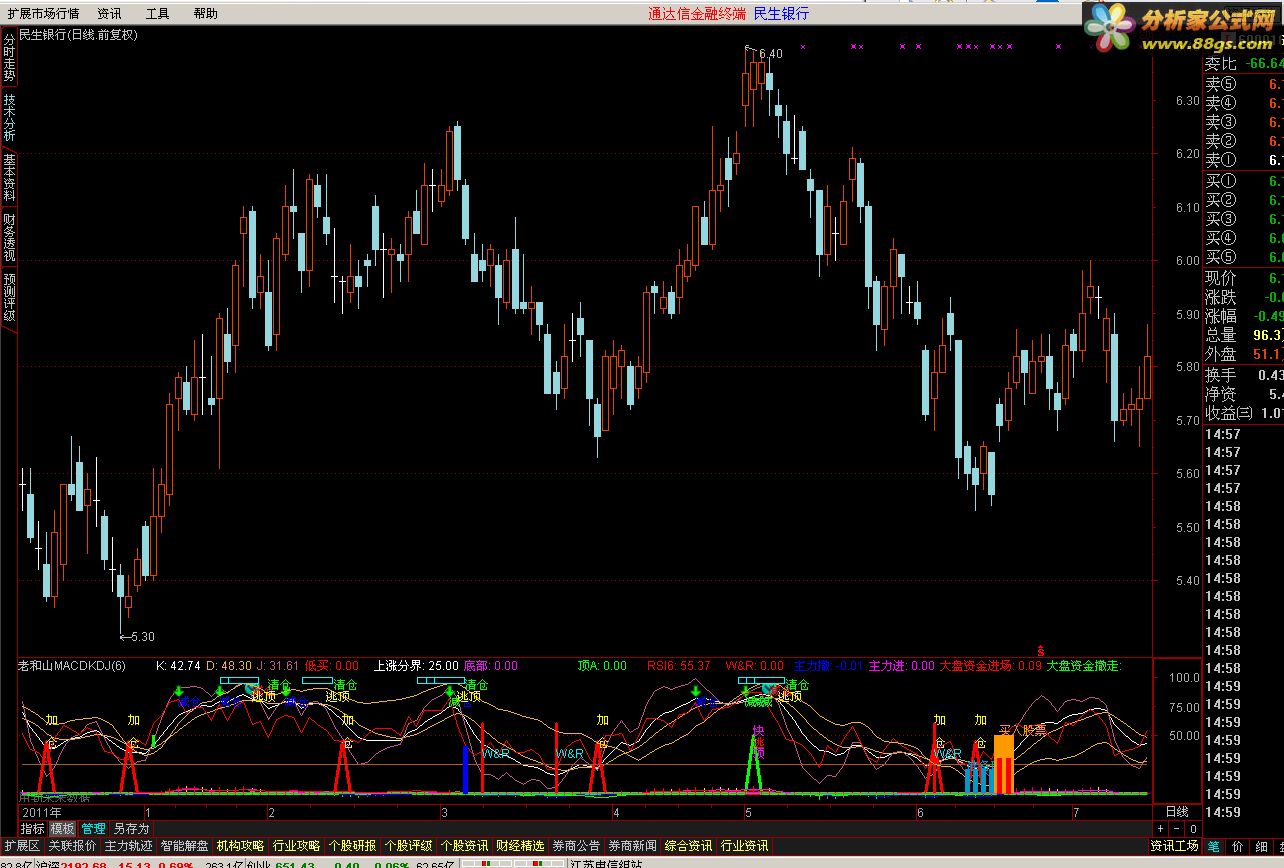
Task: Open the 财务透视 side tab
Action: [x=9, y=237]
